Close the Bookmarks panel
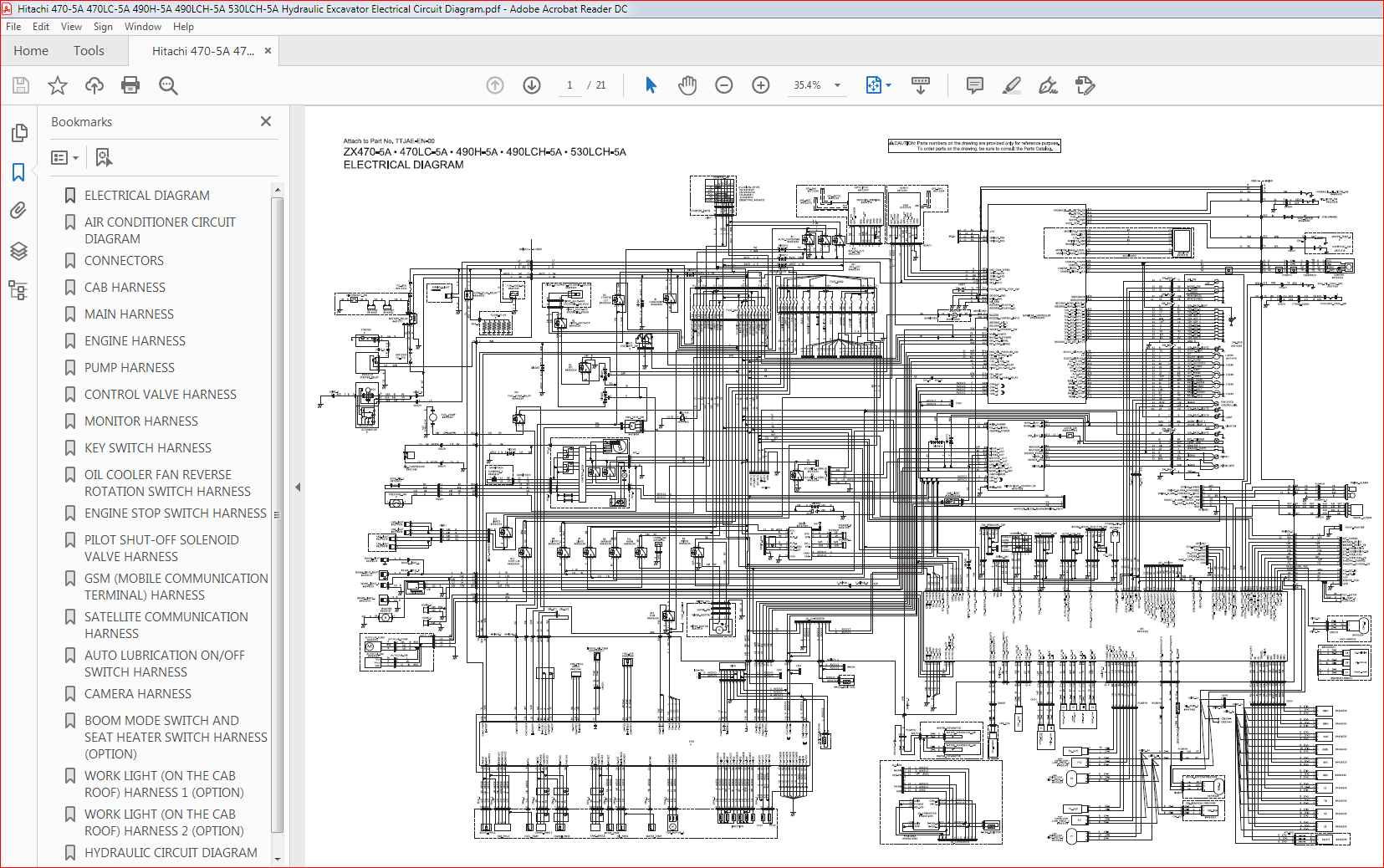 (x=266, y=121)
